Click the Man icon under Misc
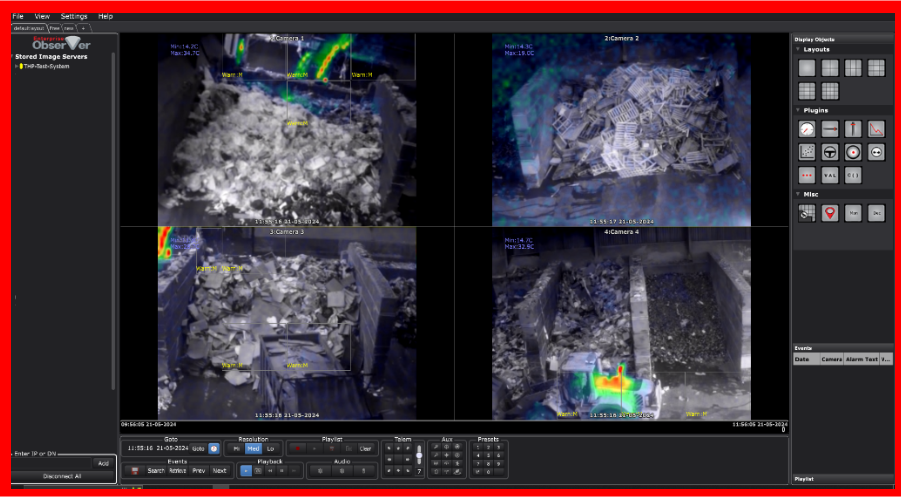This screenshot has height=498, width=901. coord(853,213)
